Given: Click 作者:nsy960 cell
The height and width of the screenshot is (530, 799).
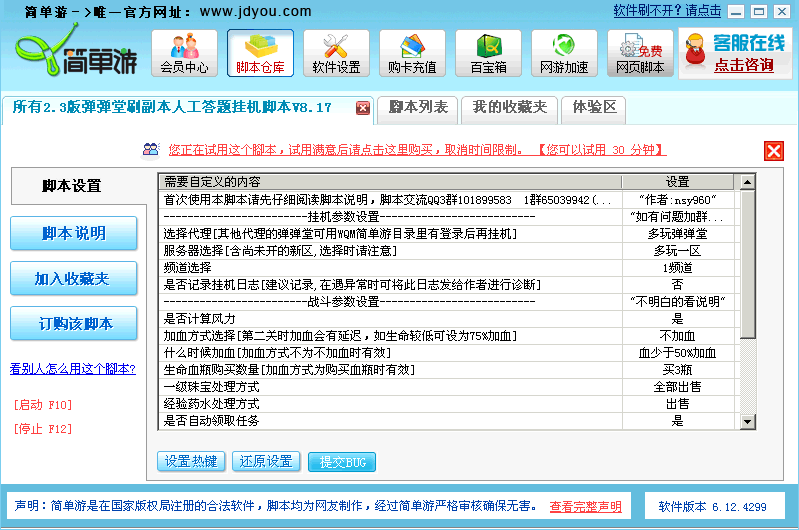Looking at the screenshot, I should click(x=677, y=200).
